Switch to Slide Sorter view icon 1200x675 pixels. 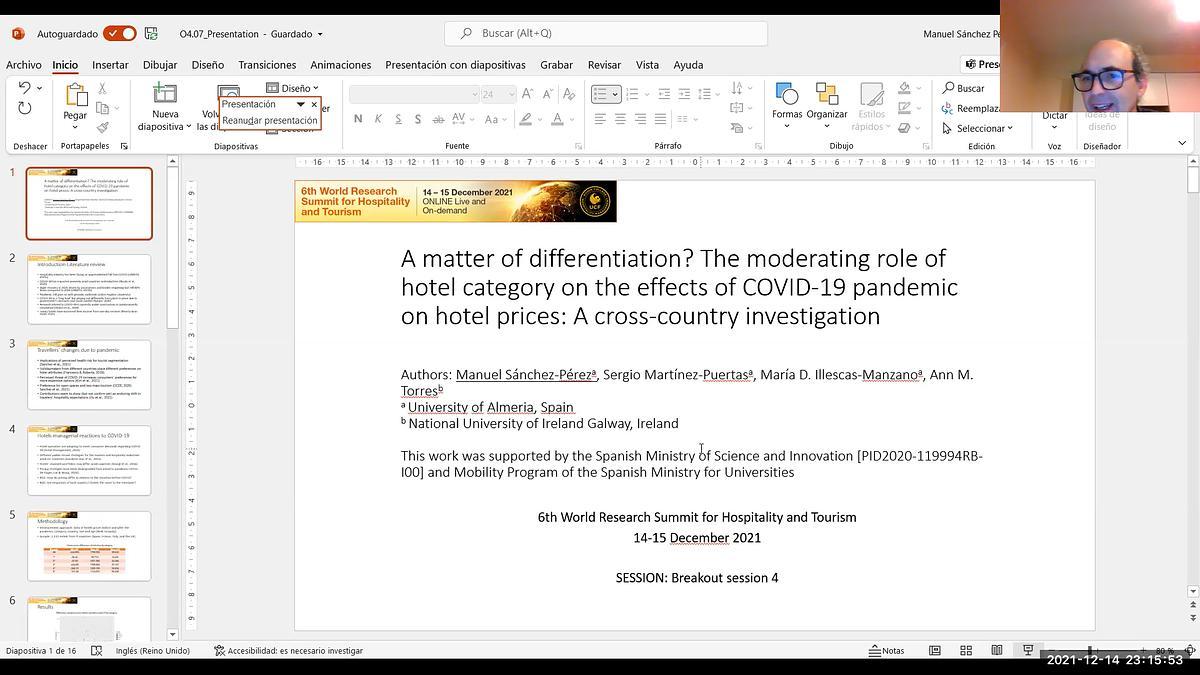[966, 650]
